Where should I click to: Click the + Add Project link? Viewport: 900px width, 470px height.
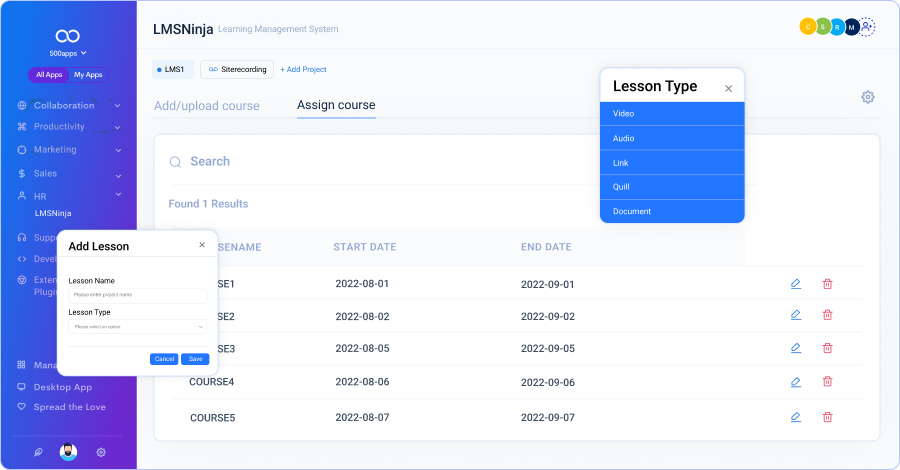coord(303,70)
